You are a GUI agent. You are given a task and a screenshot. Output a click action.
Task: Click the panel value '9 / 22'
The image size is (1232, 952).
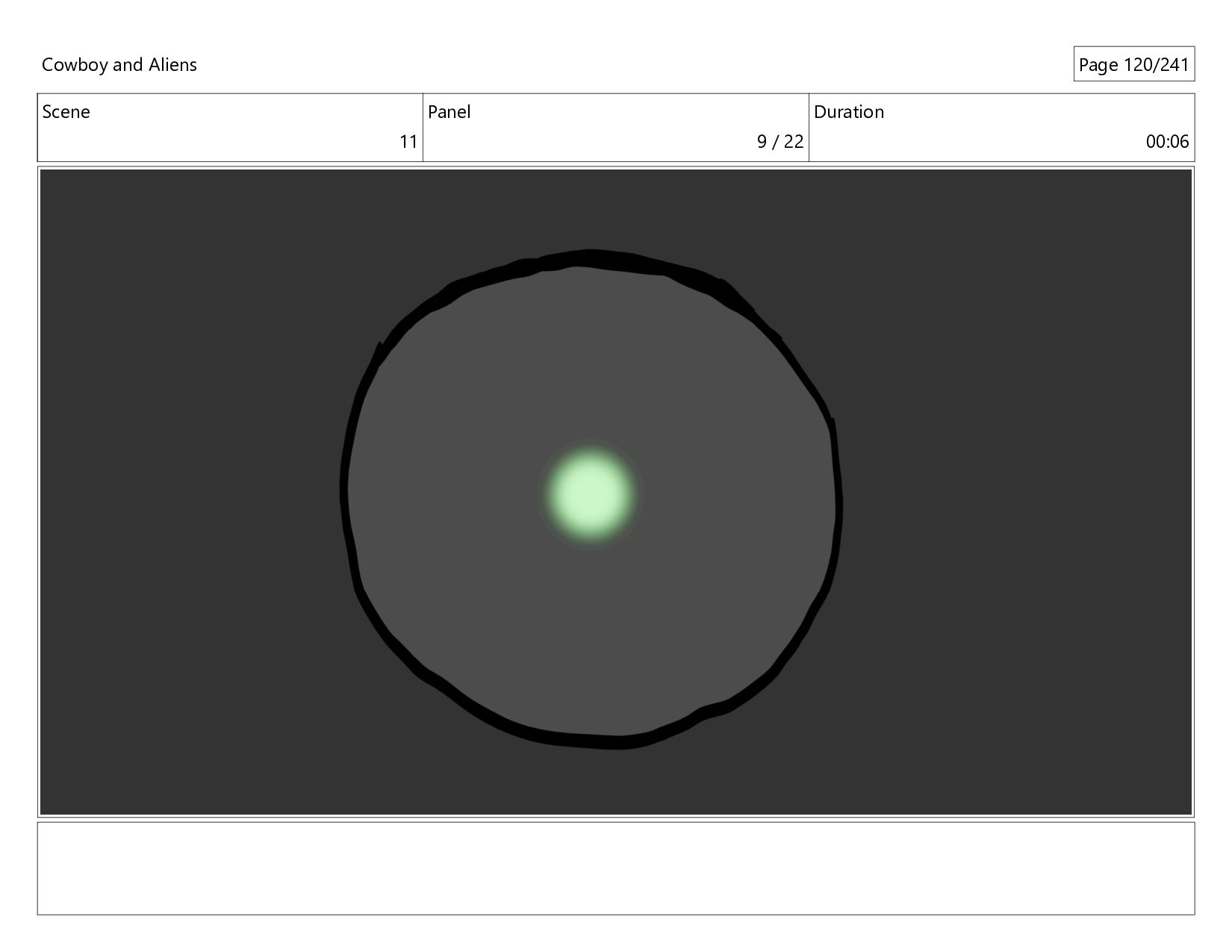tap(780, 142)
